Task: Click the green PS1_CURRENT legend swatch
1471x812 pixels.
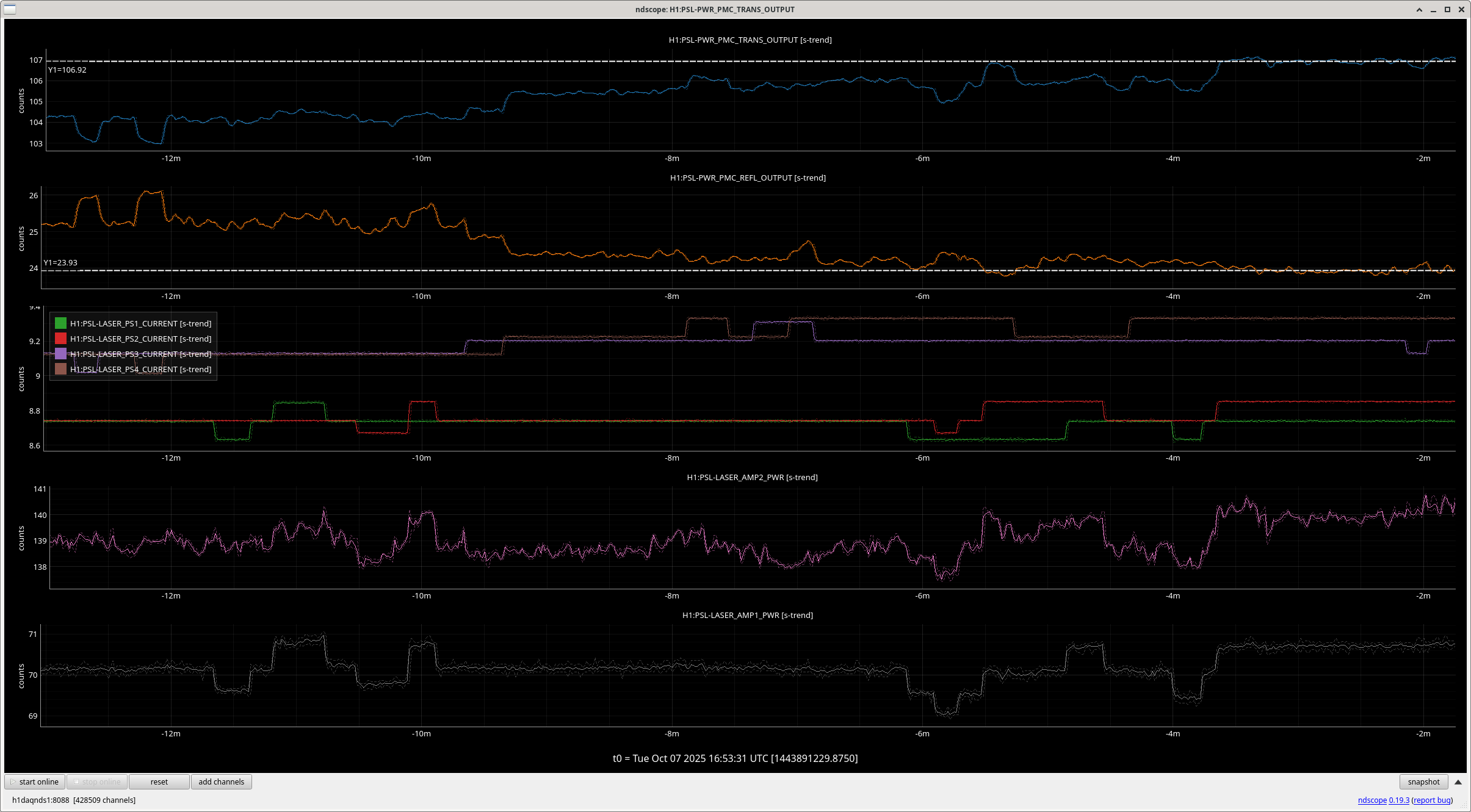Action: 60,323
